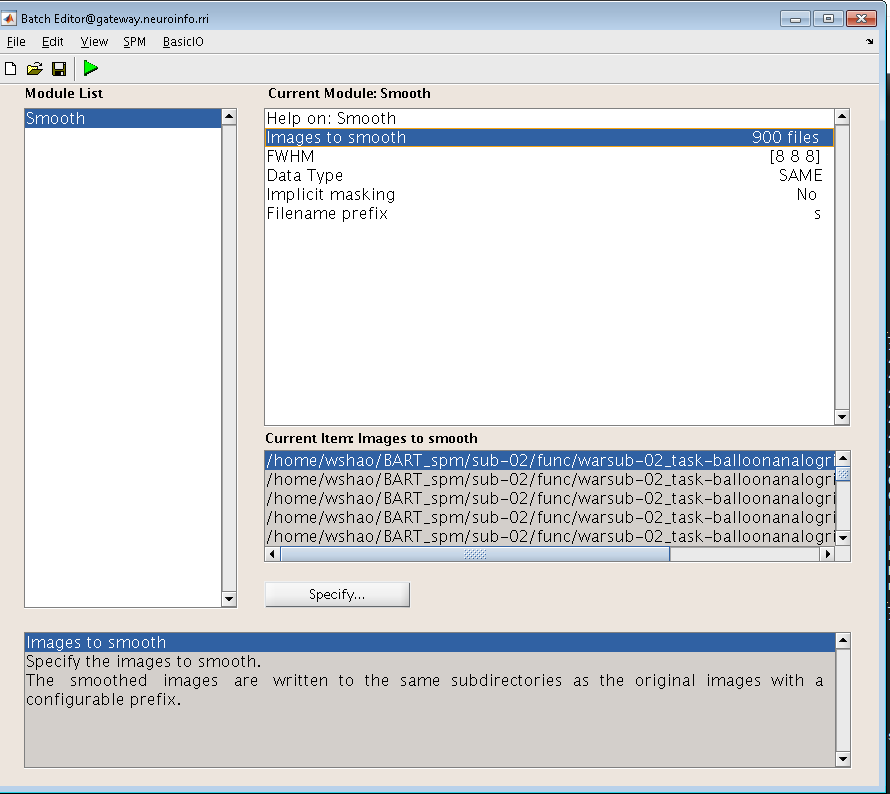The width and height of the screenshot is (890, 794).
Task: Run the batch with the green play arrow
Action: 90,68
